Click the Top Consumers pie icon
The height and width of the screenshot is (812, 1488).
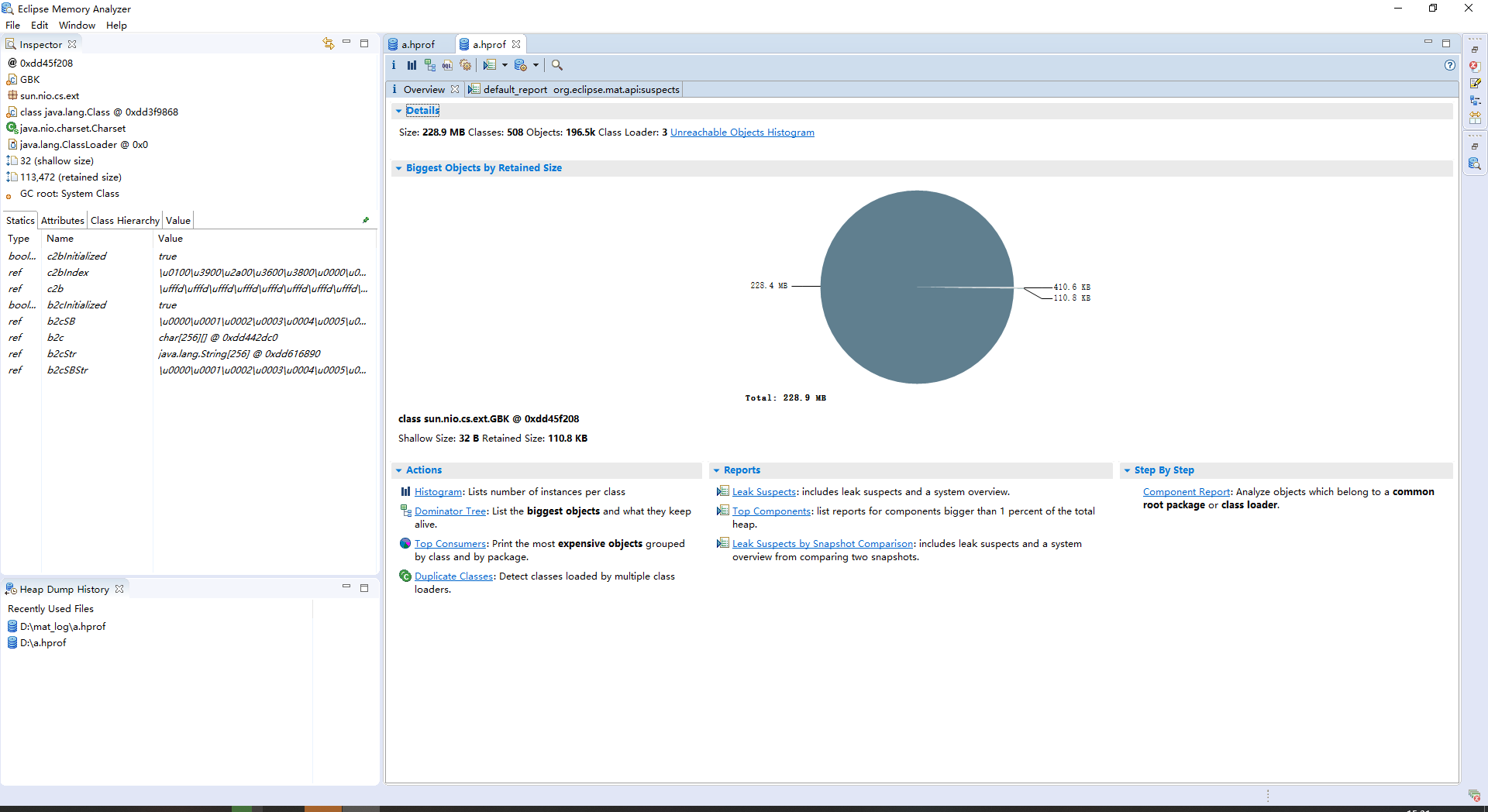405,543
